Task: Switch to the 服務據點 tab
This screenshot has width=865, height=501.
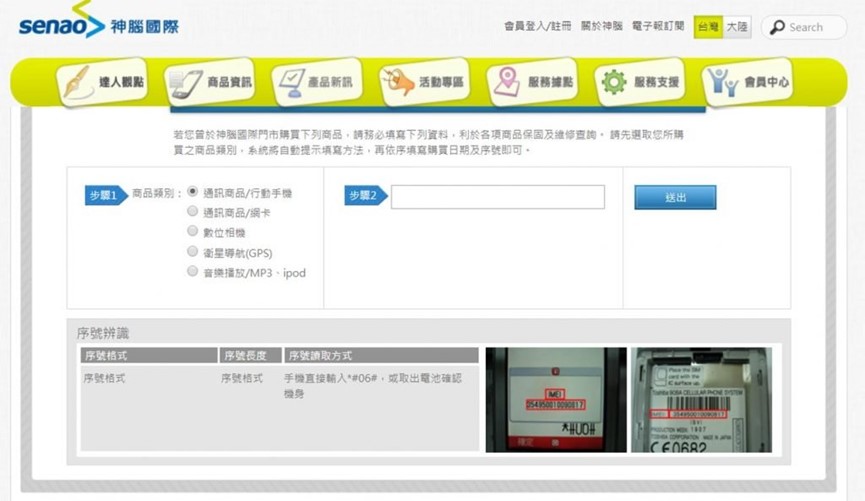Action: pyautogui.click(x=532, y=82)
